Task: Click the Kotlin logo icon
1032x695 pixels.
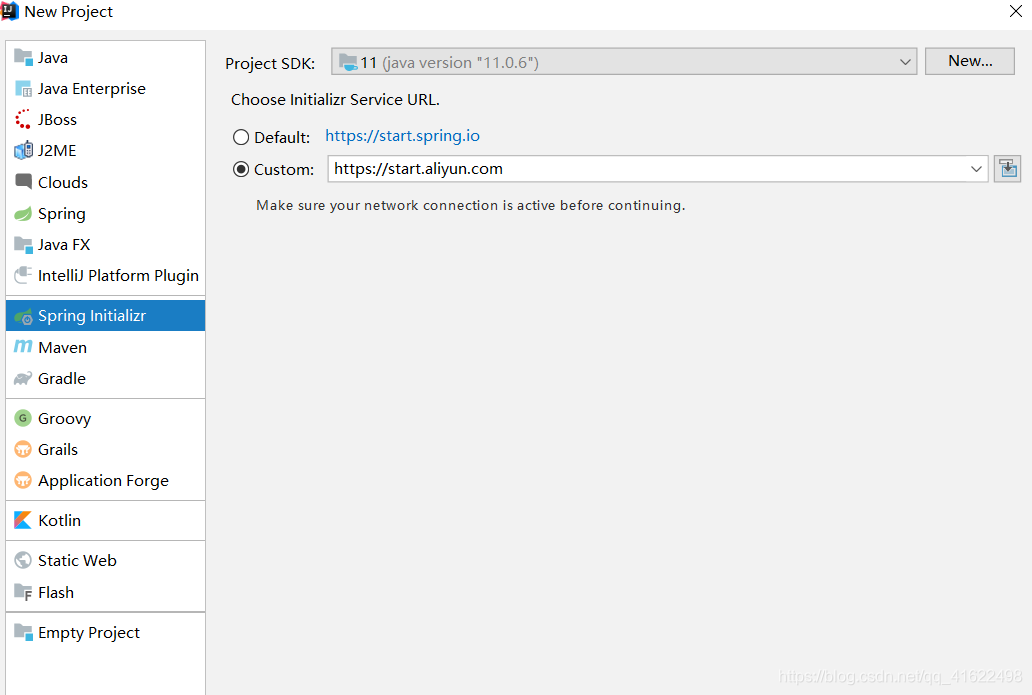Action: [23, 520]
